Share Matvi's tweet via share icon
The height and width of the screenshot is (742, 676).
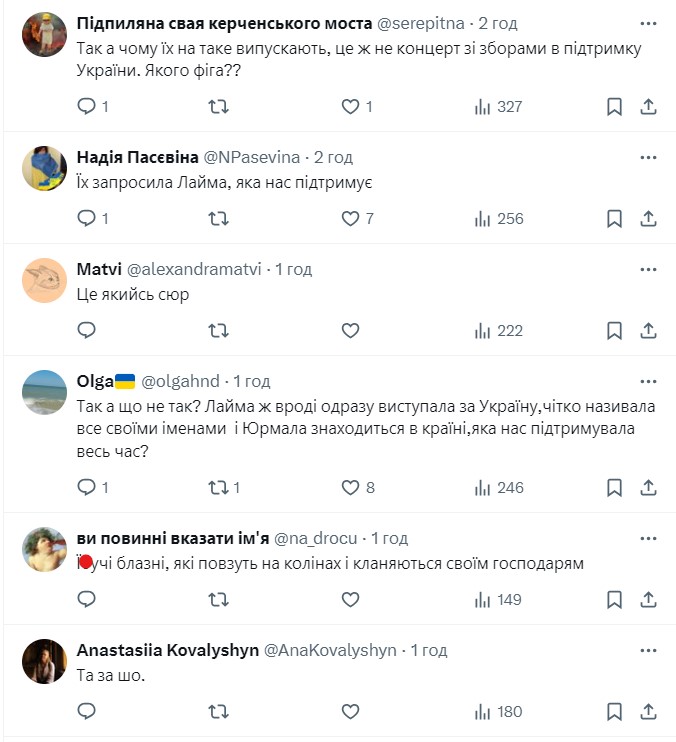[x=647, y=330]
